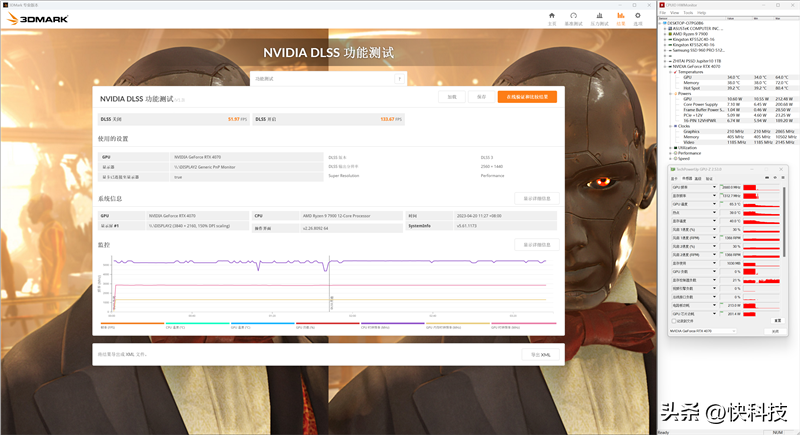Open the 3DMark results icon
The height and width of the screenshot is (435, 800).
tap(620, 18)
